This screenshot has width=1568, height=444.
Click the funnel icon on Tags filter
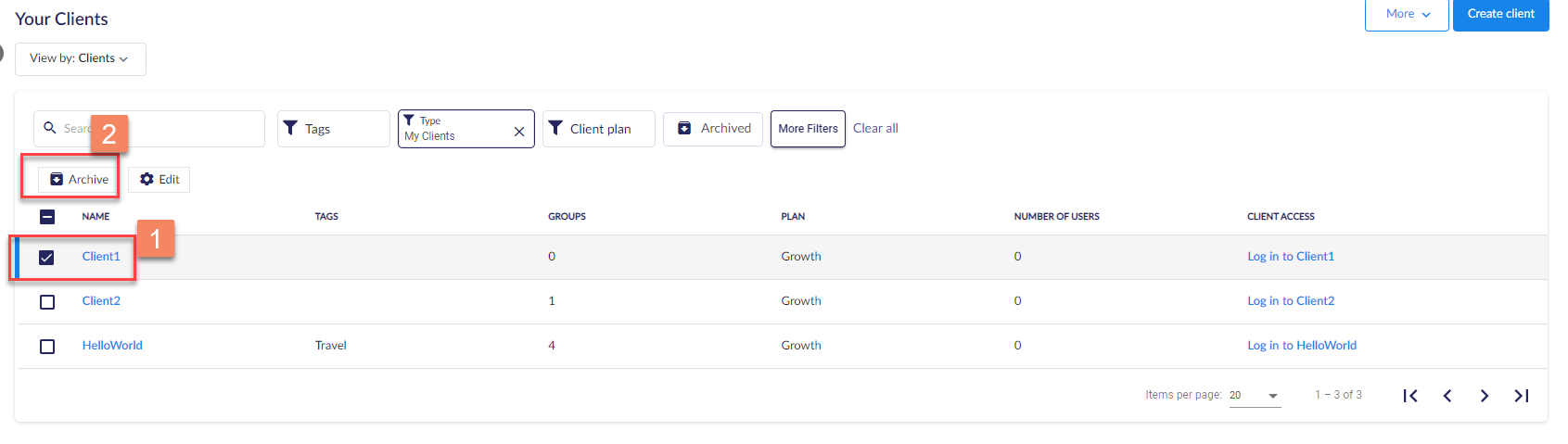(x=290, y=128)
